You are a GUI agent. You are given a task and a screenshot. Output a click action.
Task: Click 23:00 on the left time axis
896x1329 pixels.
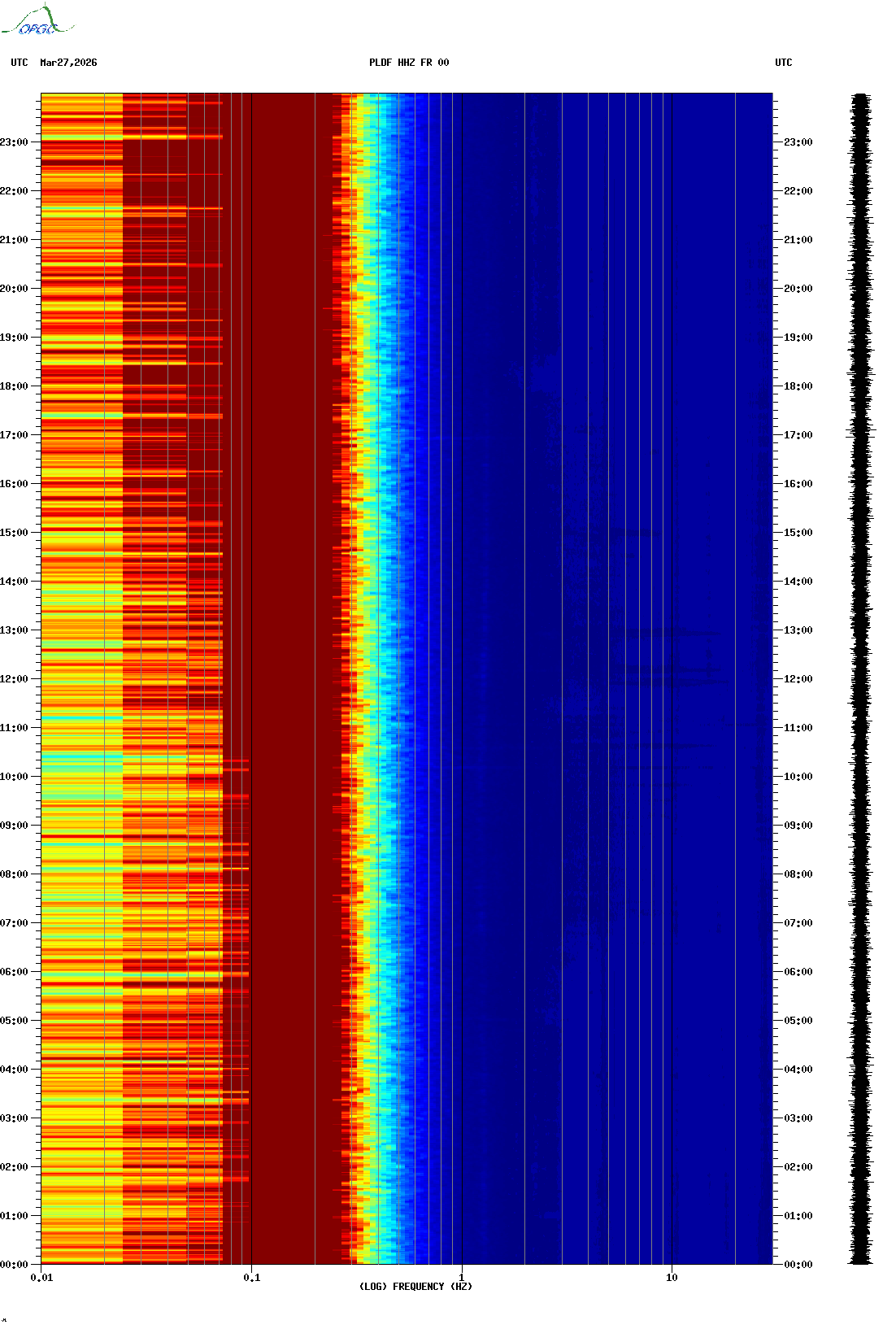click(x=14, y=142)
